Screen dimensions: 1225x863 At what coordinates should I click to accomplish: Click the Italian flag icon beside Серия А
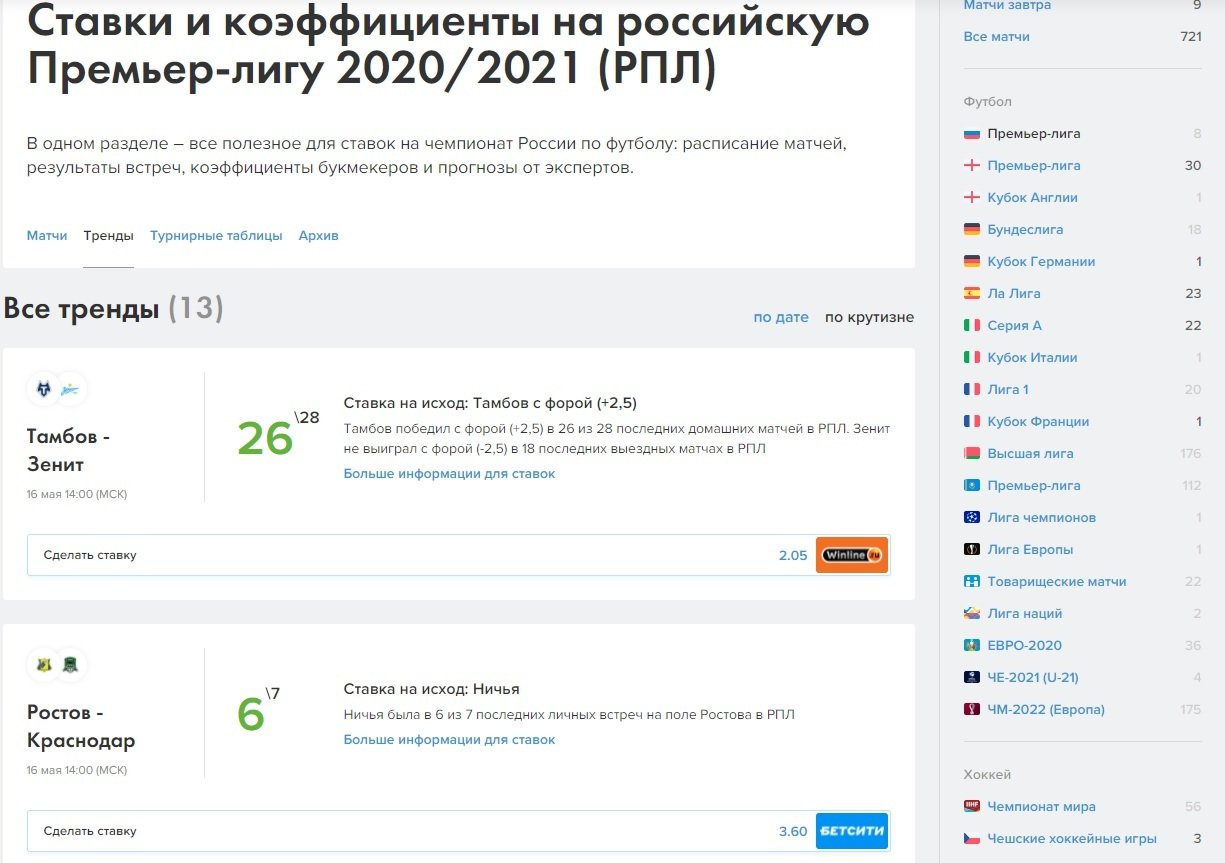click(x=971, y=326)
